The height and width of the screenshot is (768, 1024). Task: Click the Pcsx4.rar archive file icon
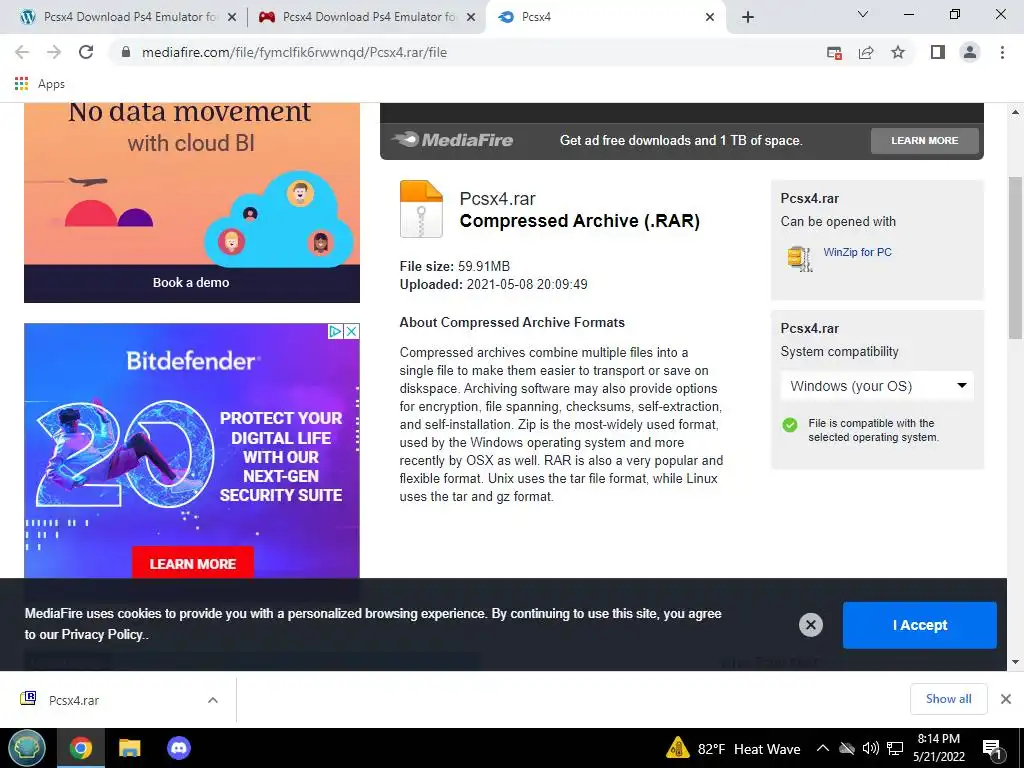coord(421,209)
